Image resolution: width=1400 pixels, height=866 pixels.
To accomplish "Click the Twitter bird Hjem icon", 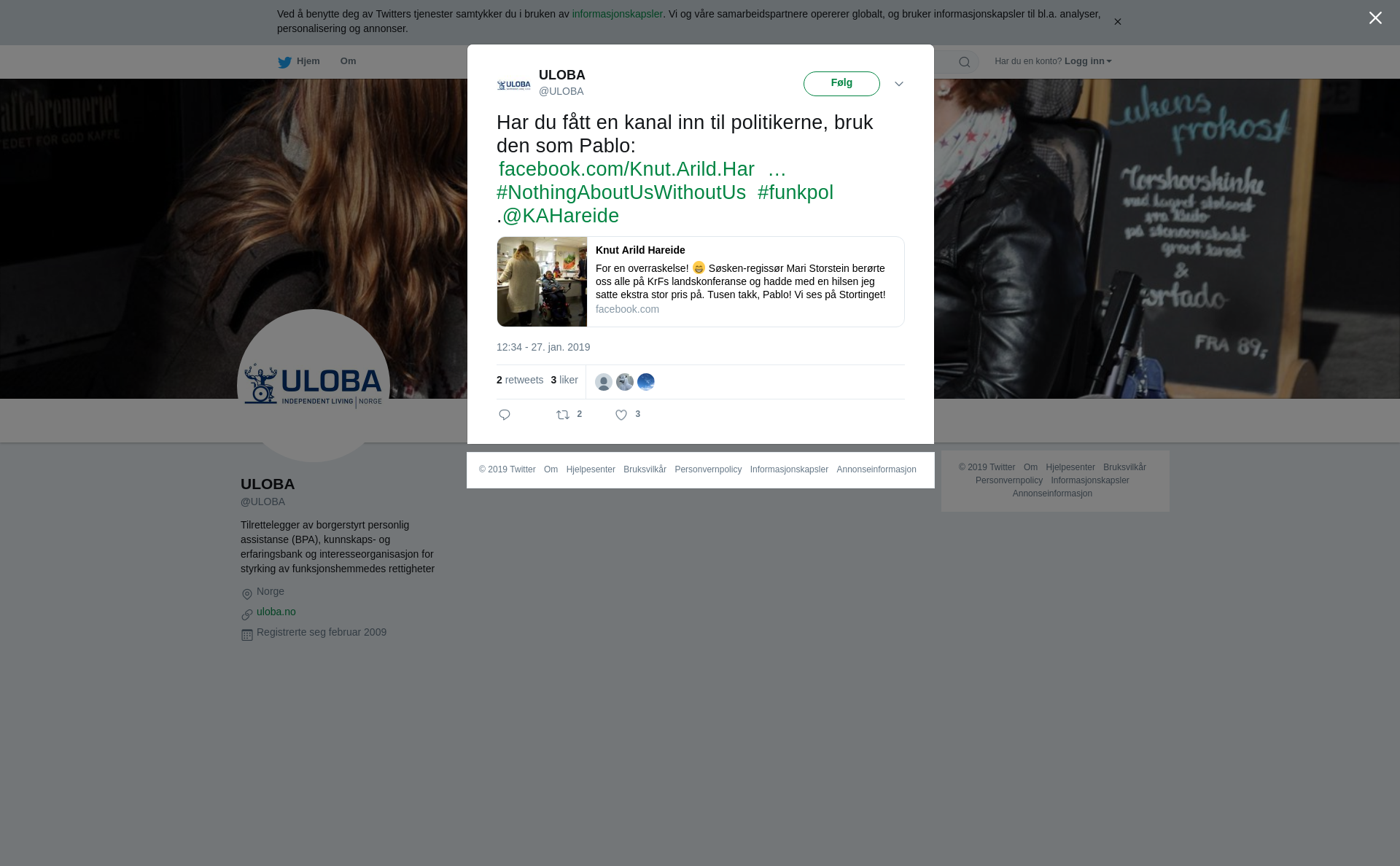I will [x=285, y=62].
